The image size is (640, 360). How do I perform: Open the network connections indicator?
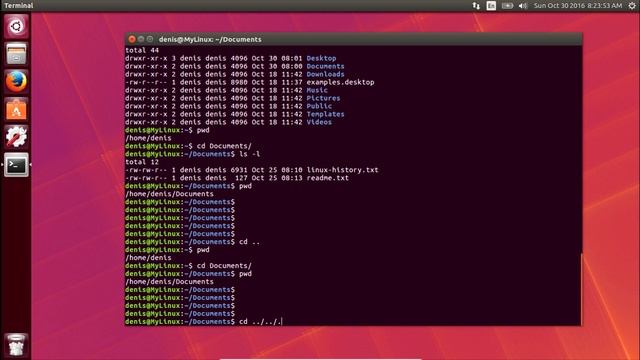(476, 6)
